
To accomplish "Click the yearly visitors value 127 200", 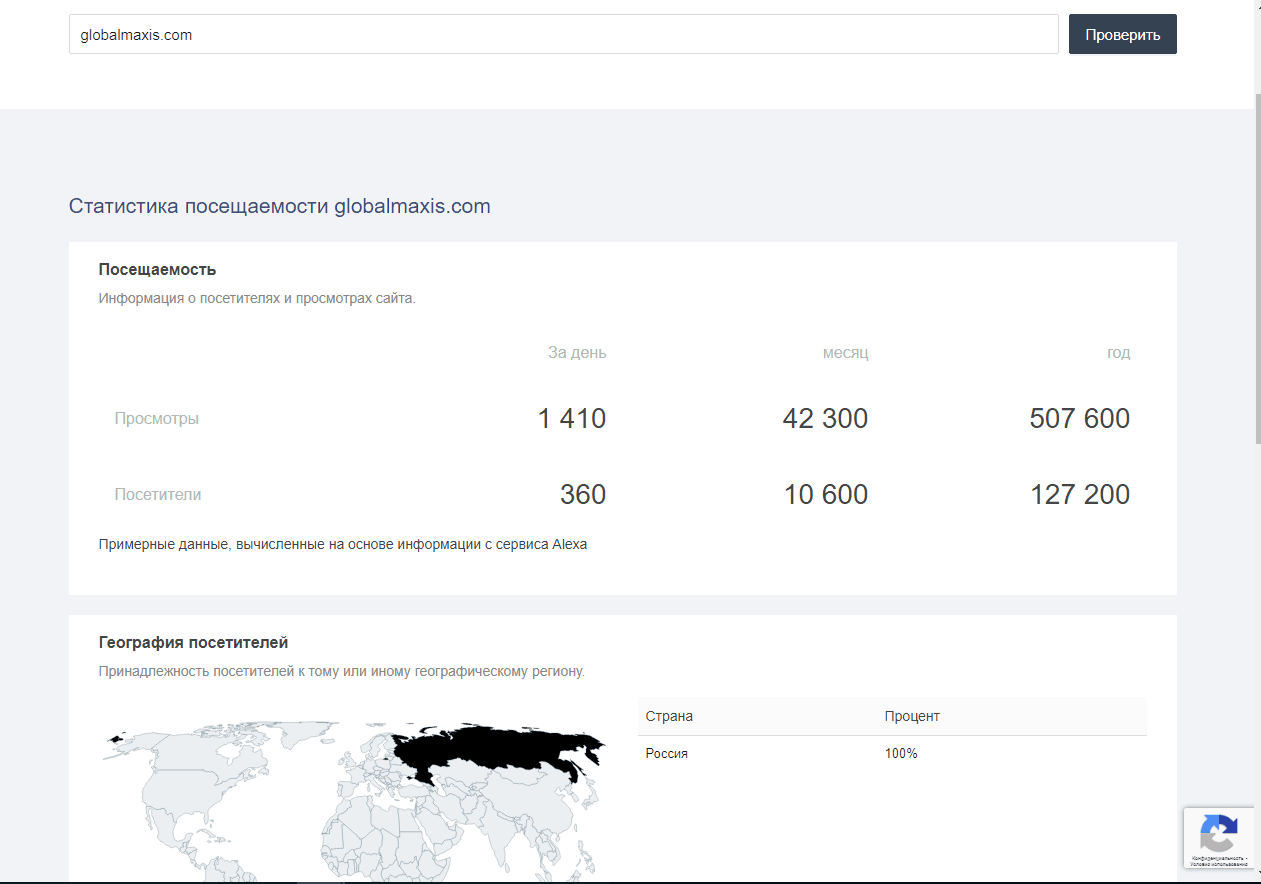I will coord(1079,494).
